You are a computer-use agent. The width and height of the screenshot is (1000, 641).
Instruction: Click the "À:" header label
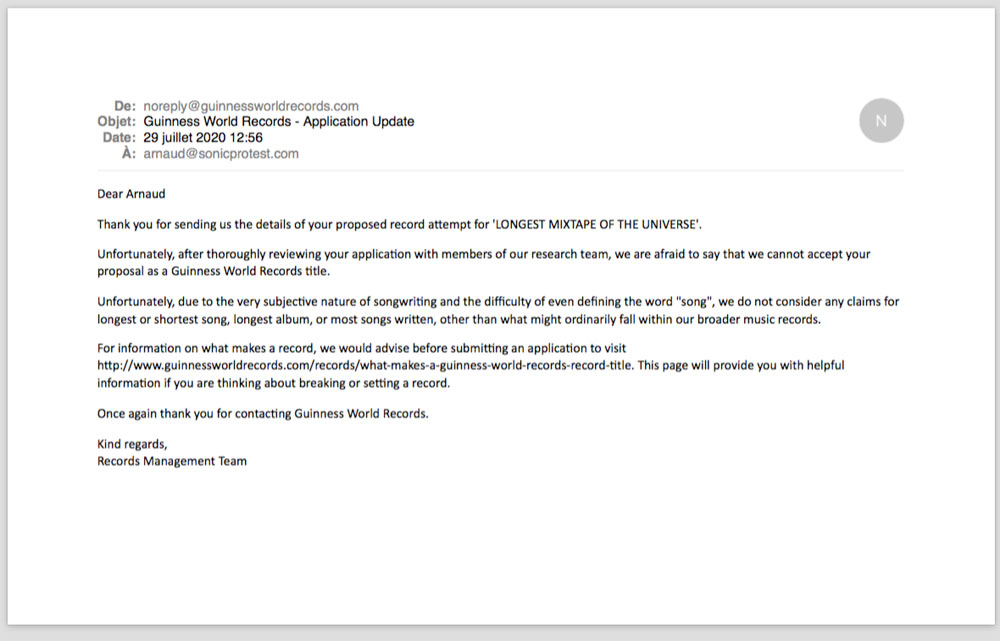coord(128,154)
